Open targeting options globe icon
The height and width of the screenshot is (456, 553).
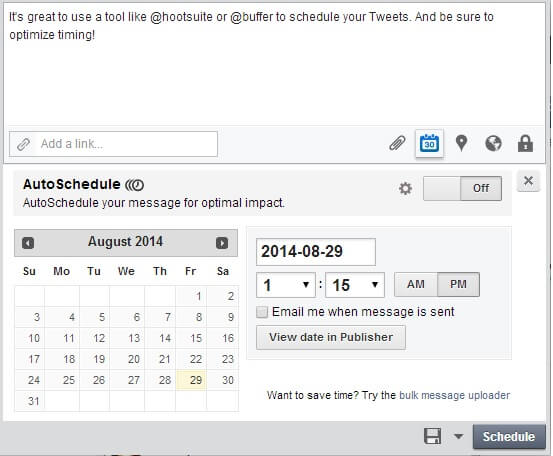tap(493, 144)
